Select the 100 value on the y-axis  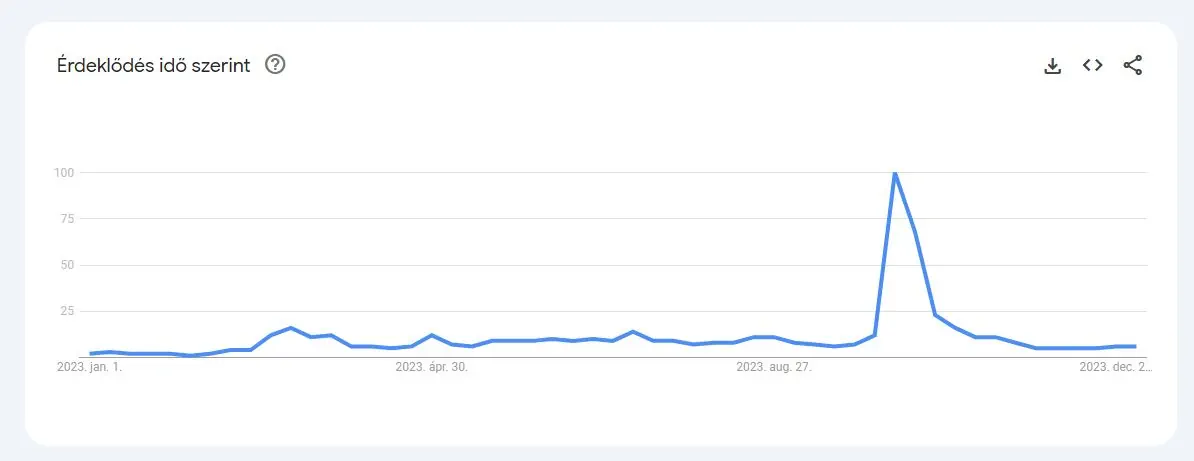64,172
